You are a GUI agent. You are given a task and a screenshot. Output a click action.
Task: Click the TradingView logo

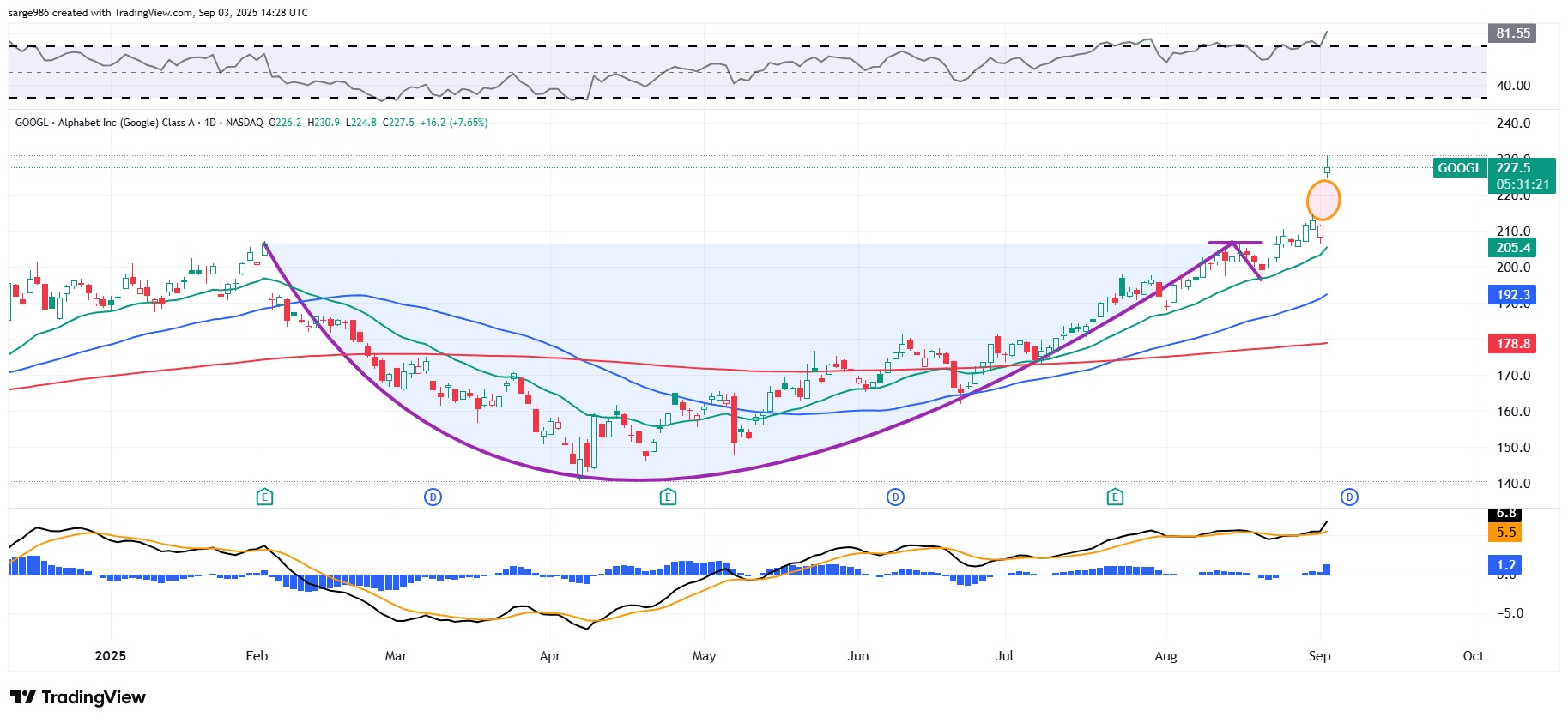point(78,697)
